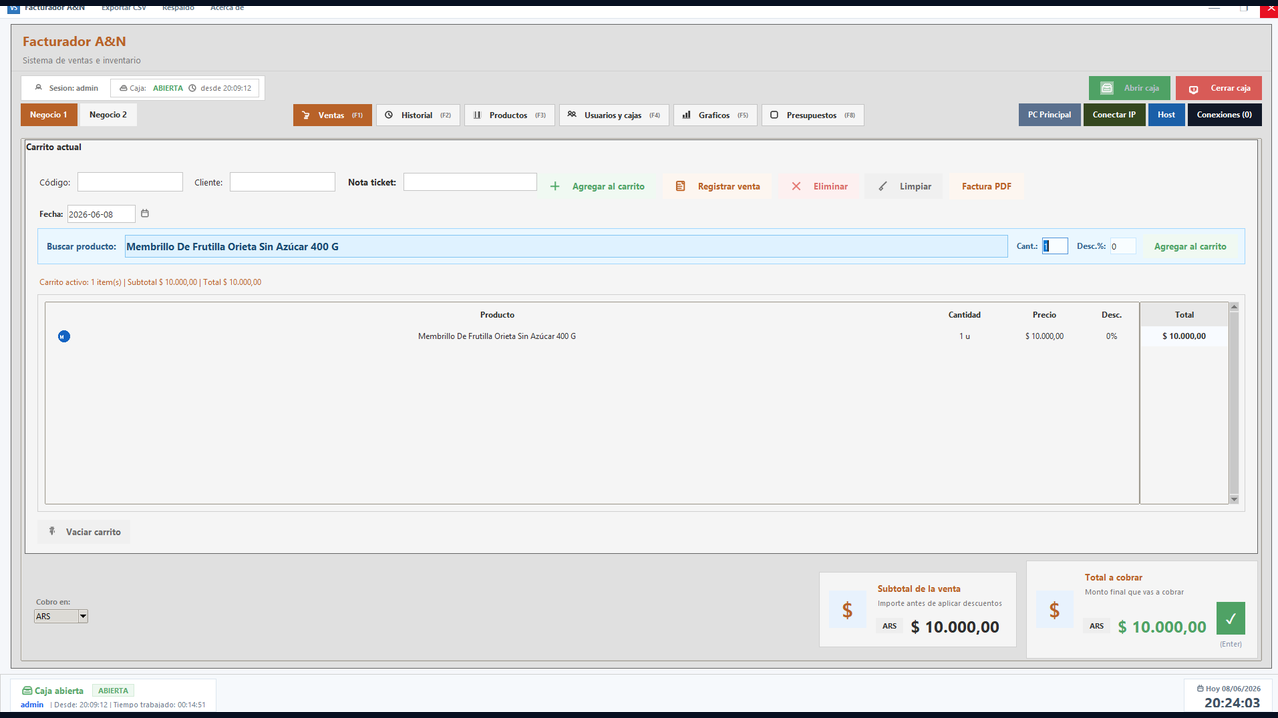Click the Carrito activo summary line
Image resolution: width=1278 pixels, height=718 pixels.
coord(150,282)
